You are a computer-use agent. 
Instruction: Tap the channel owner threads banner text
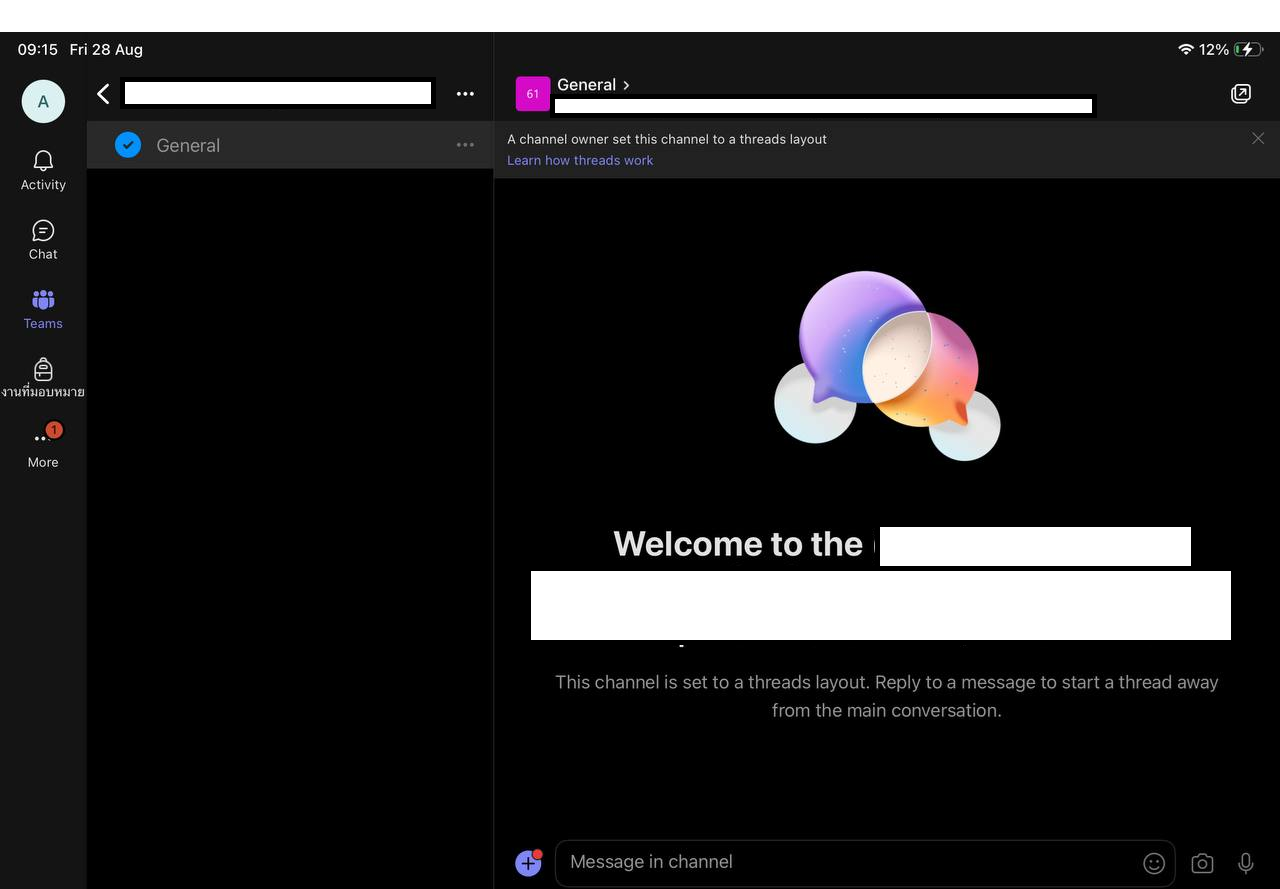(x=667, y=139)
